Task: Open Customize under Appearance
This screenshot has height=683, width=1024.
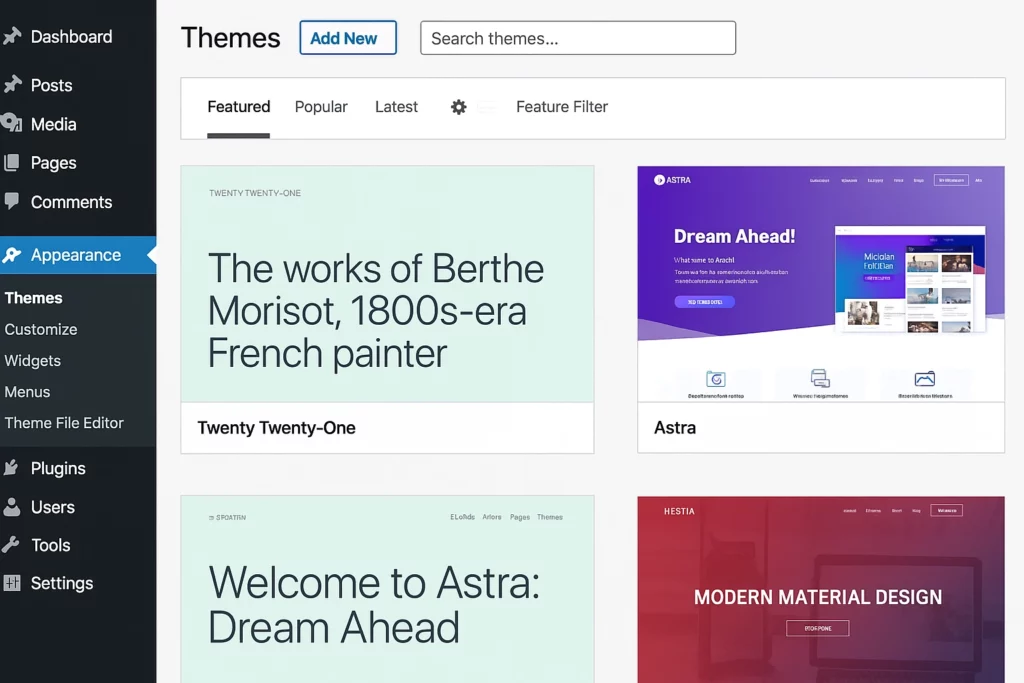Action: [41, 329]
